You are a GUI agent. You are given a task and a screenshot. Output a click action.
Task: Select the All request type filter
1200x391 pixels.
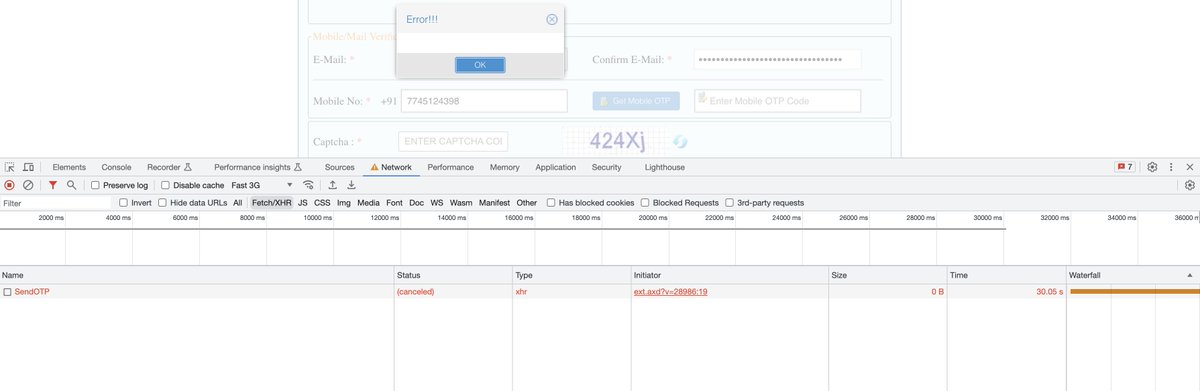coord(238,203)
